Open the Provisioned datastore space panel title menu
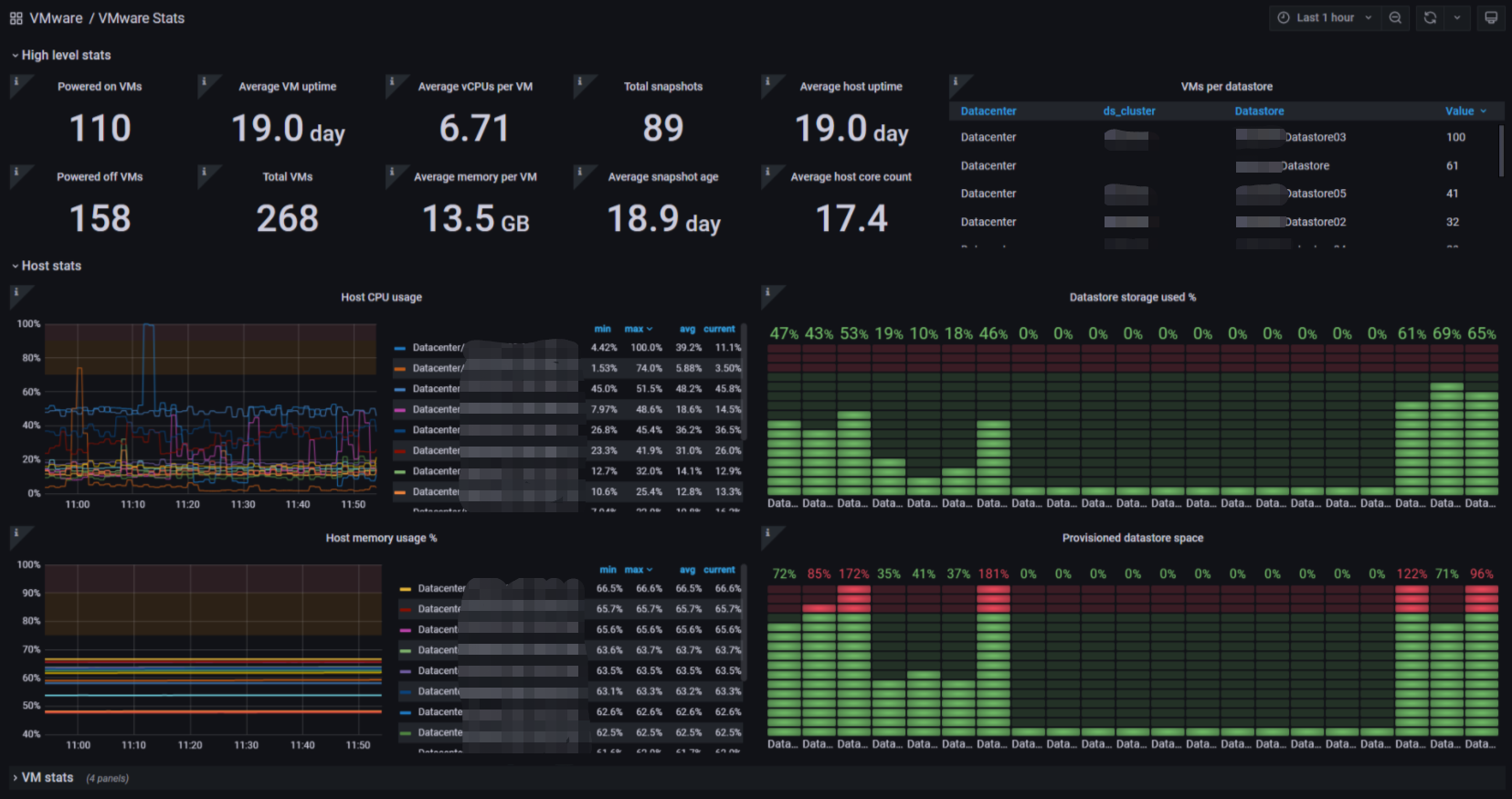Image resolution: width=1512 pixels, height=799 pixels. point(1132,539)
